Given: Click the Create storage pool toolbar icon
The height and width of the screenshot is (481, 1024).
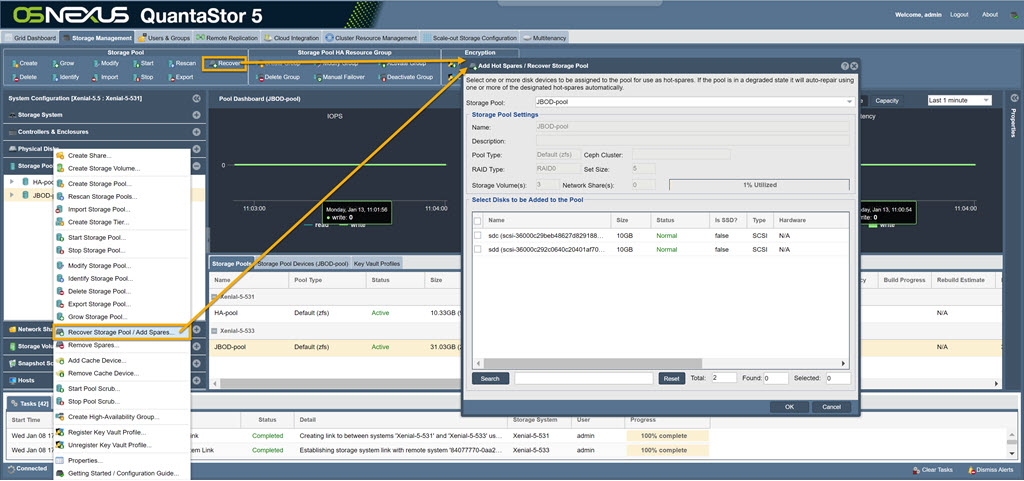Looking at the screenshot, I should (x=14, y=64).
